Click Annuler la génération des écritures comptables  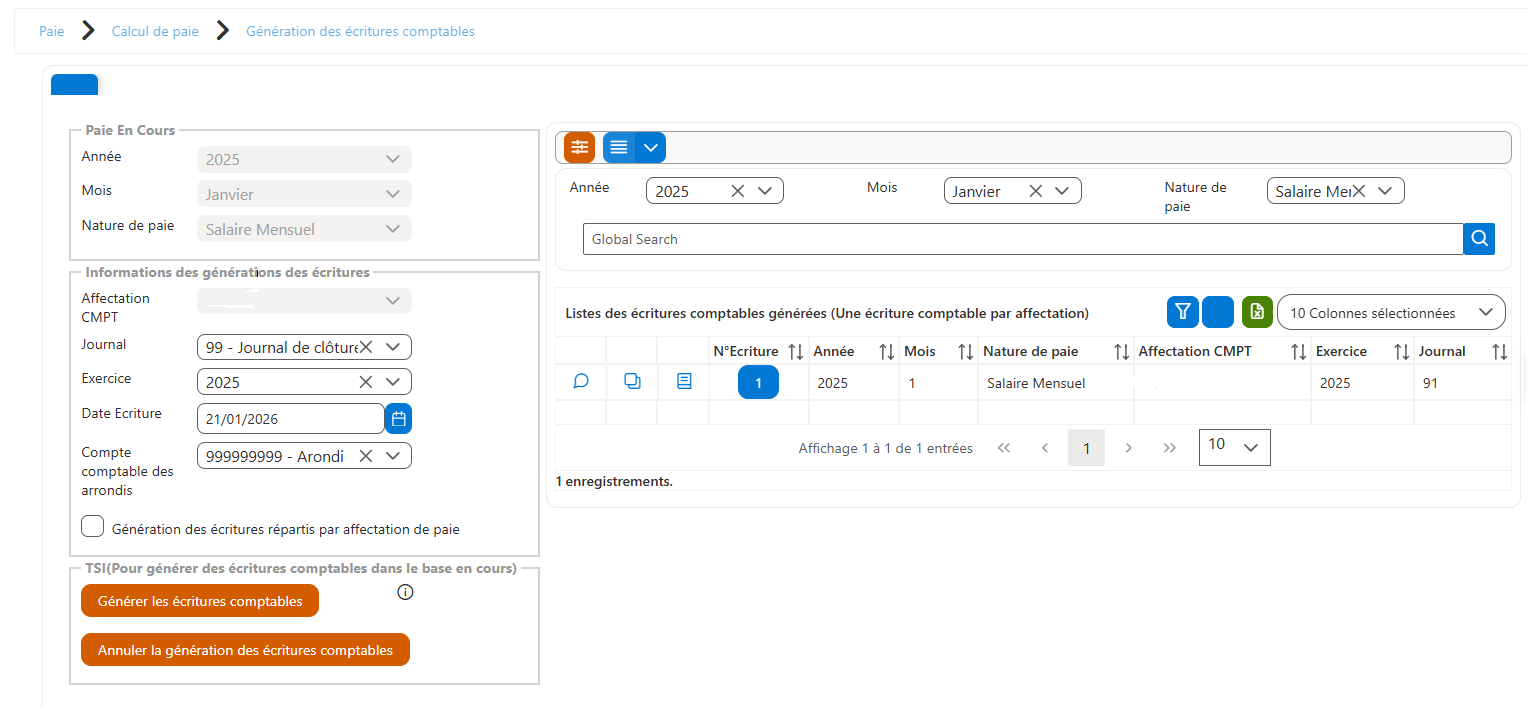245,650
